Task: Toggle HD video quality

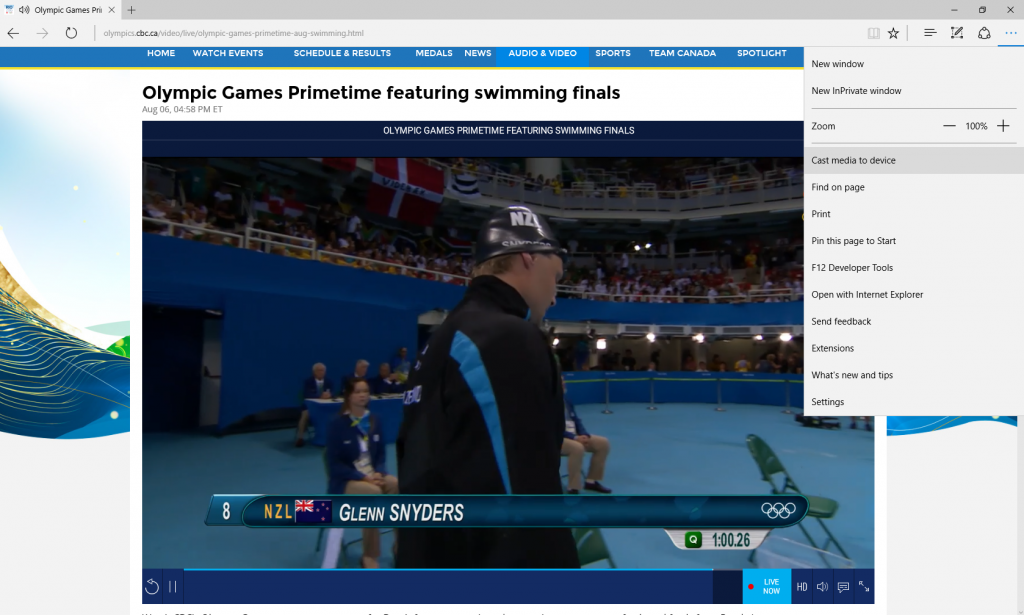Action: [x=802, y=587]
